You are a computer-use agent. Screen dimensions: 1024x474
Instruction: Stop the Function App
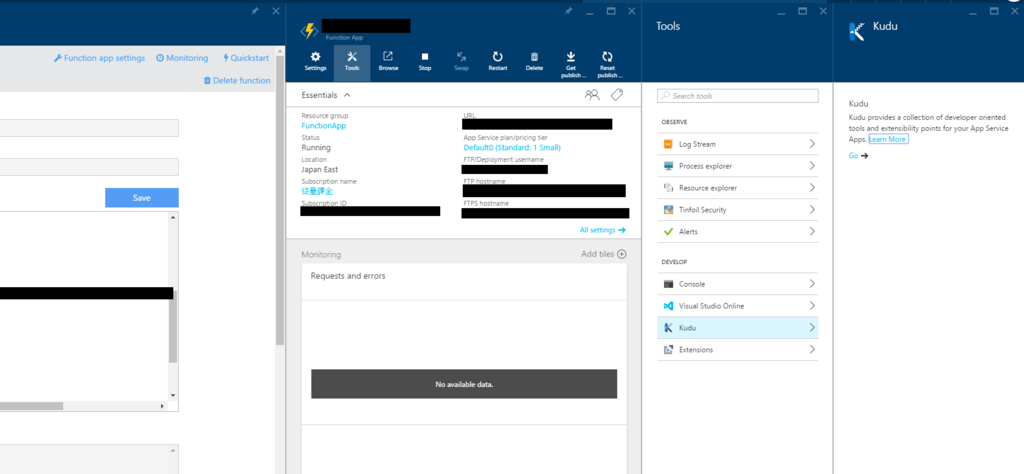[x=425, y=62]
